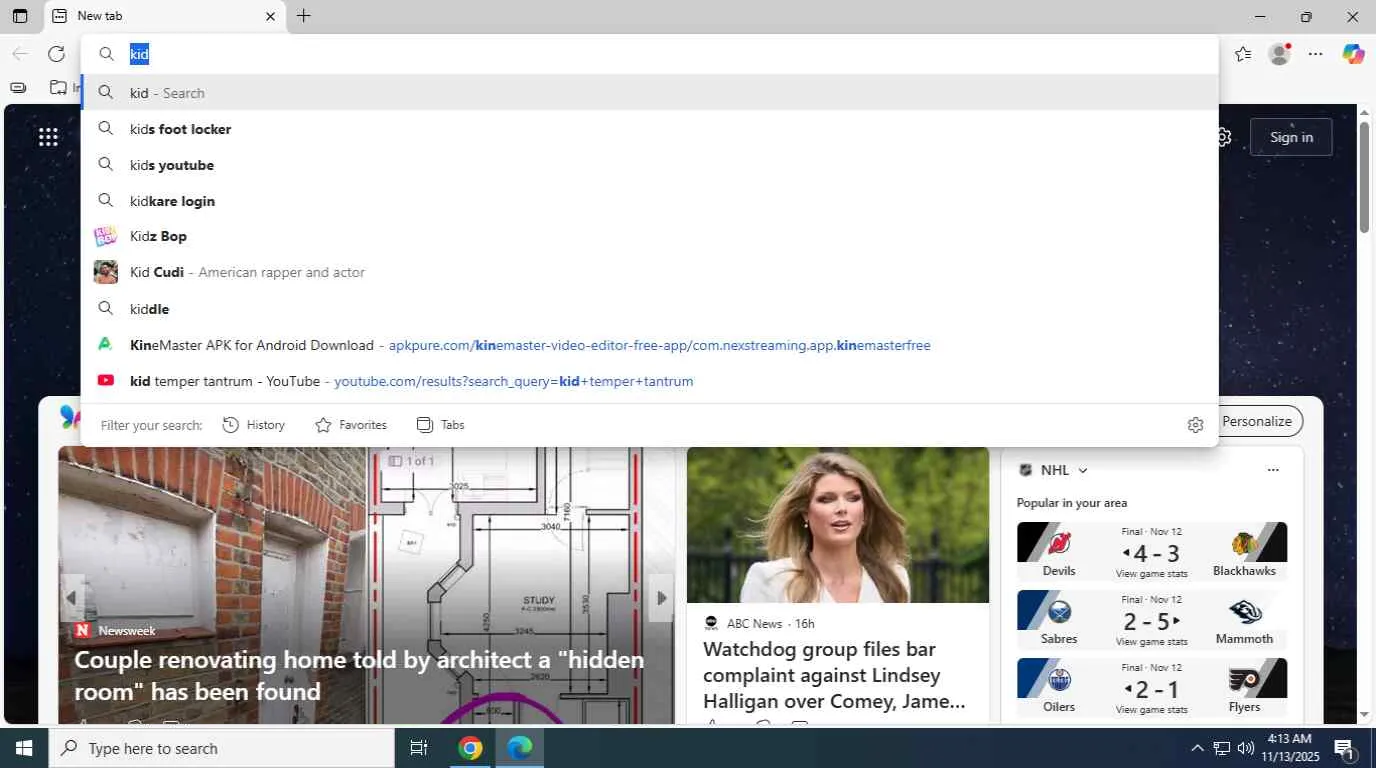Viewport: 1376px width, 768px height.
Task: Filter search by History
Action: pos(254,425)
